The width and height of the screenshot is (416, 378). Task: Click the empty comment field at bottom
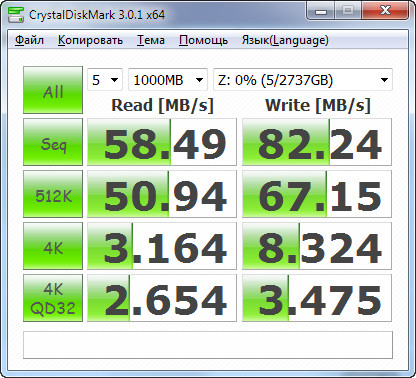point(208,345)
